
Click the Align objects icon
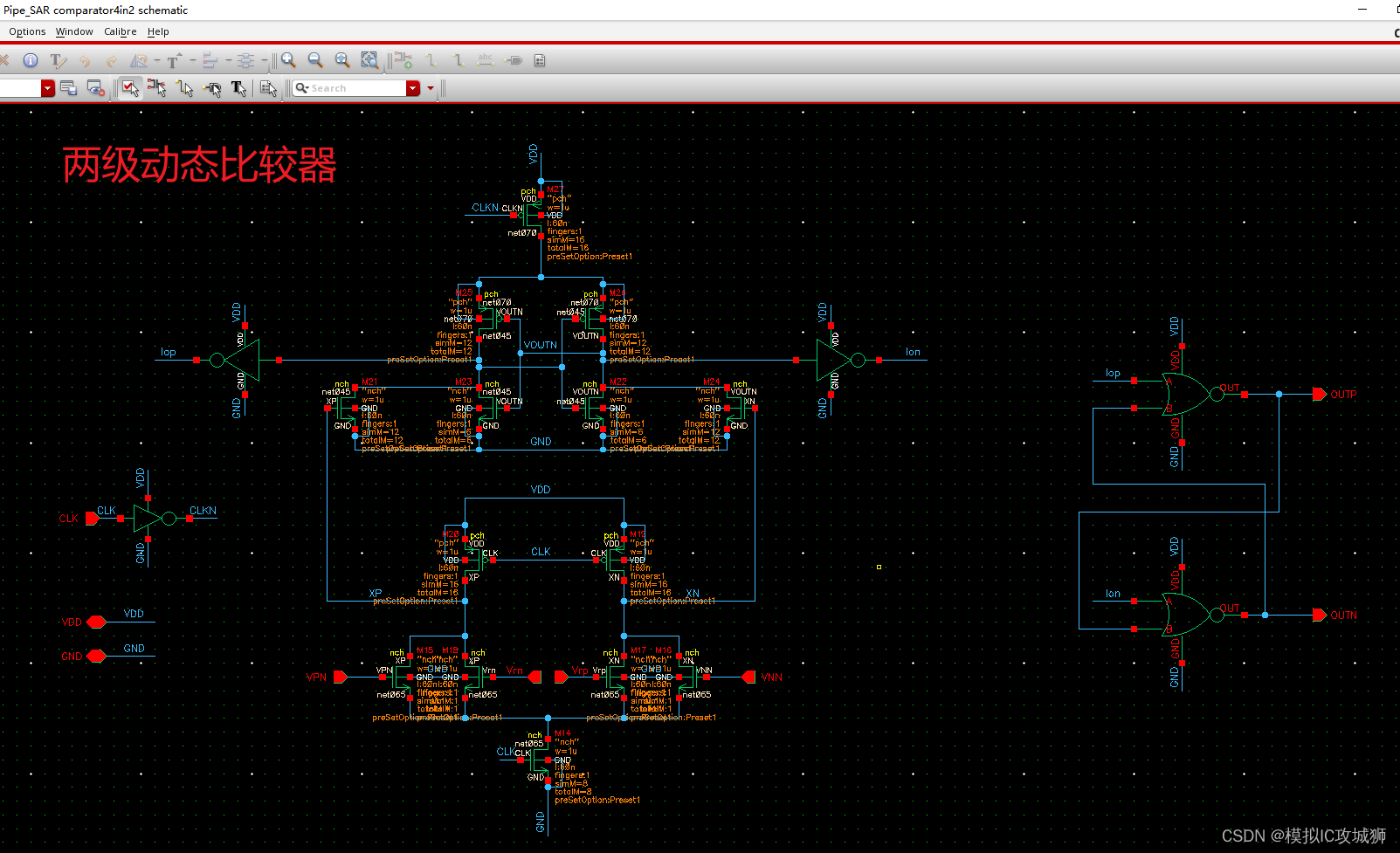point(210,60)
